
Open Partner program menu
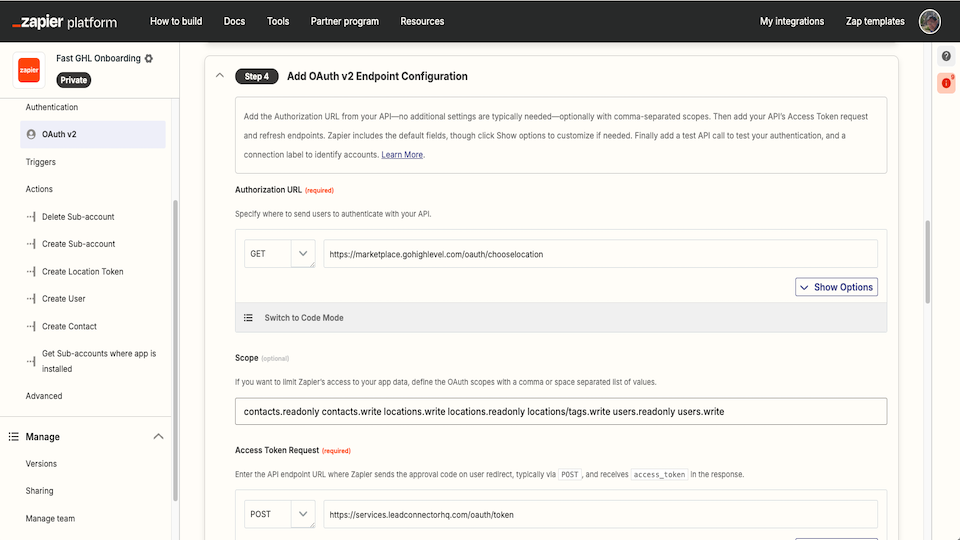click(345, 21)
